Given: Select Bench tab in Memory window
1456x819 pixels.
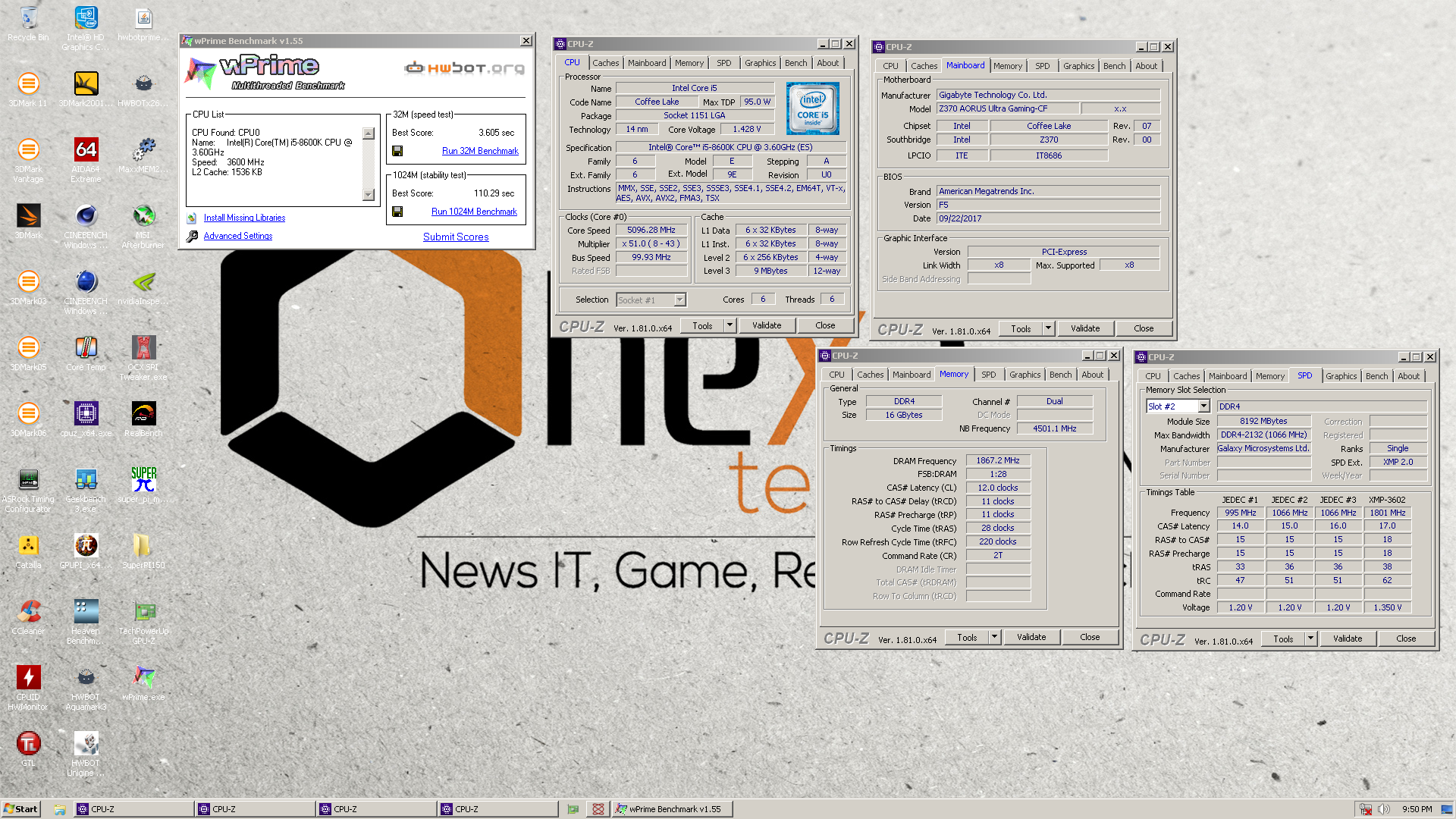Looking at the screenshot, I should [x=1060, y=375].
